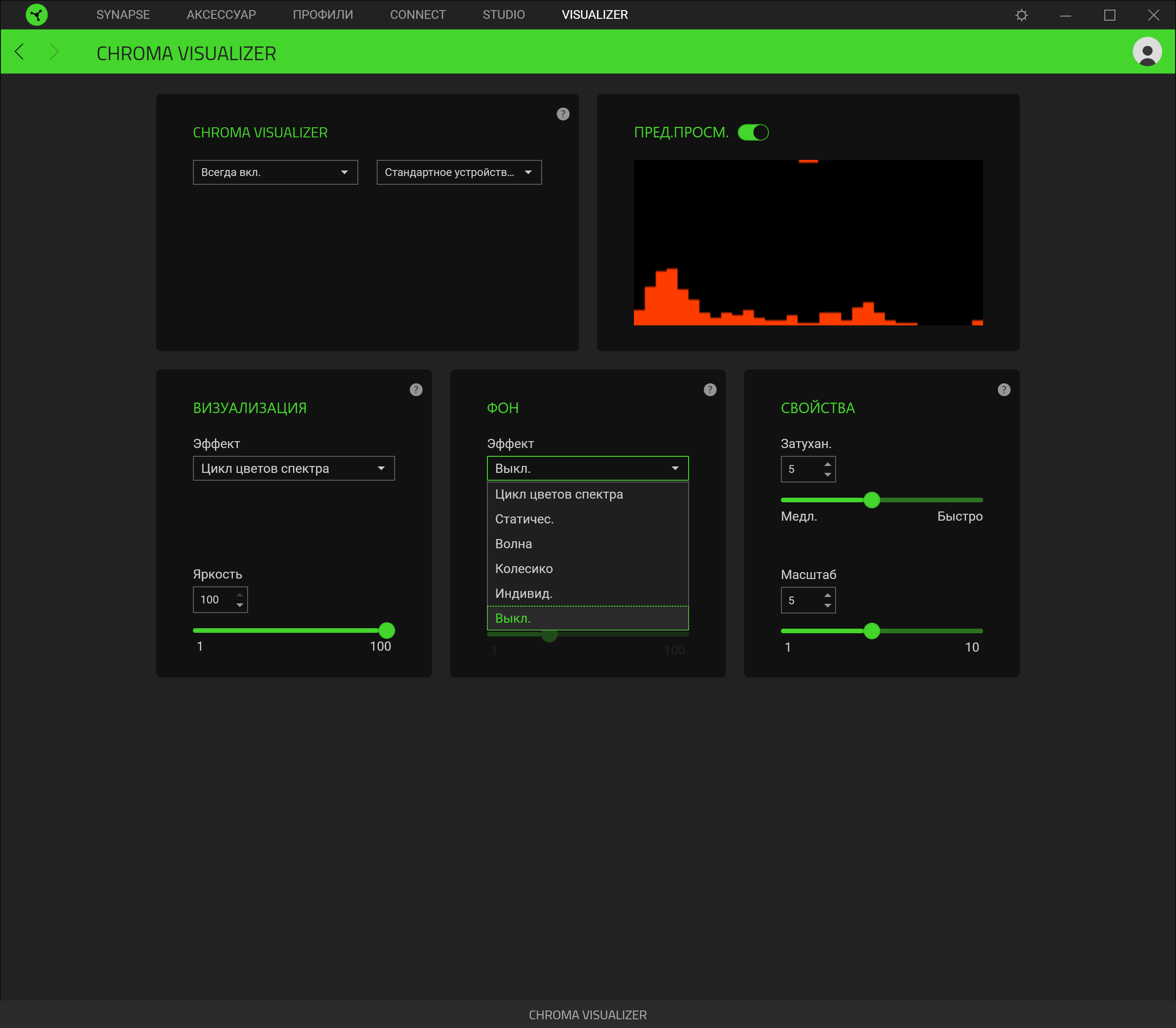Open settings via the gear icon
The width and height of the screenshot is (1176, 1028).
point(1021,15)
